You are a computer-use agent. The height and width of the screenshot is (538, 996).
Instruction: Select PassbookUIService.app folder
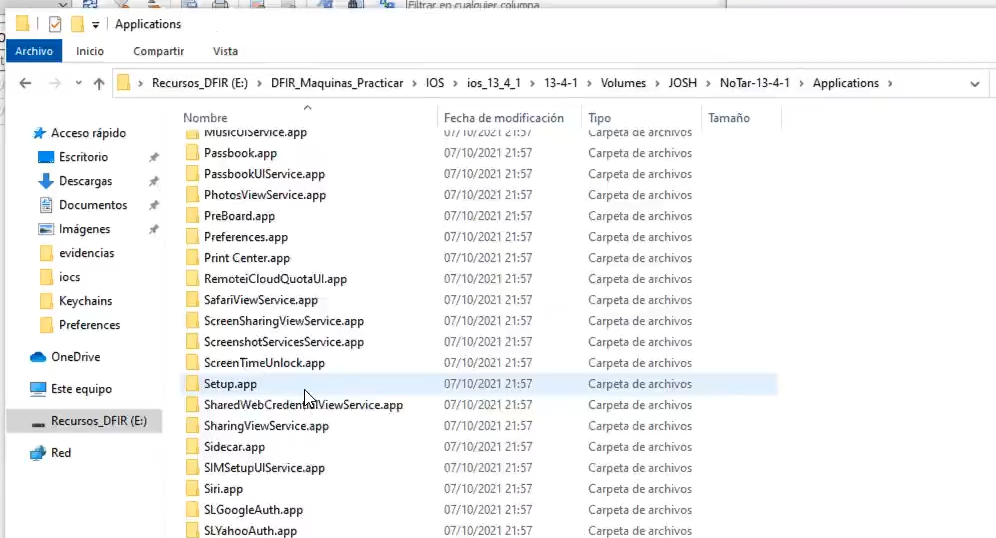[264, 174]
